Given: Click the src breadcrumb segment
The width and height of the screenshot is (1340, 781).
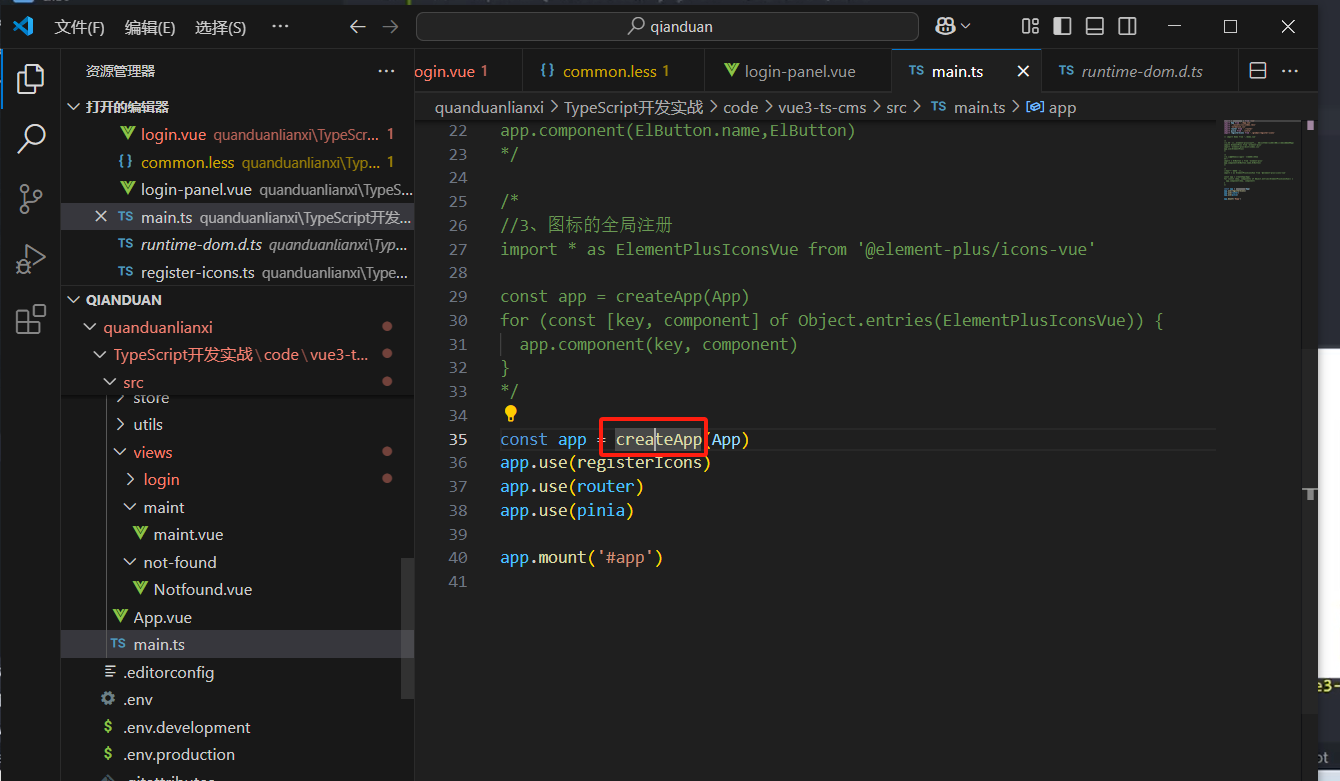Looking at the screenshot, I should click(896, 107).
